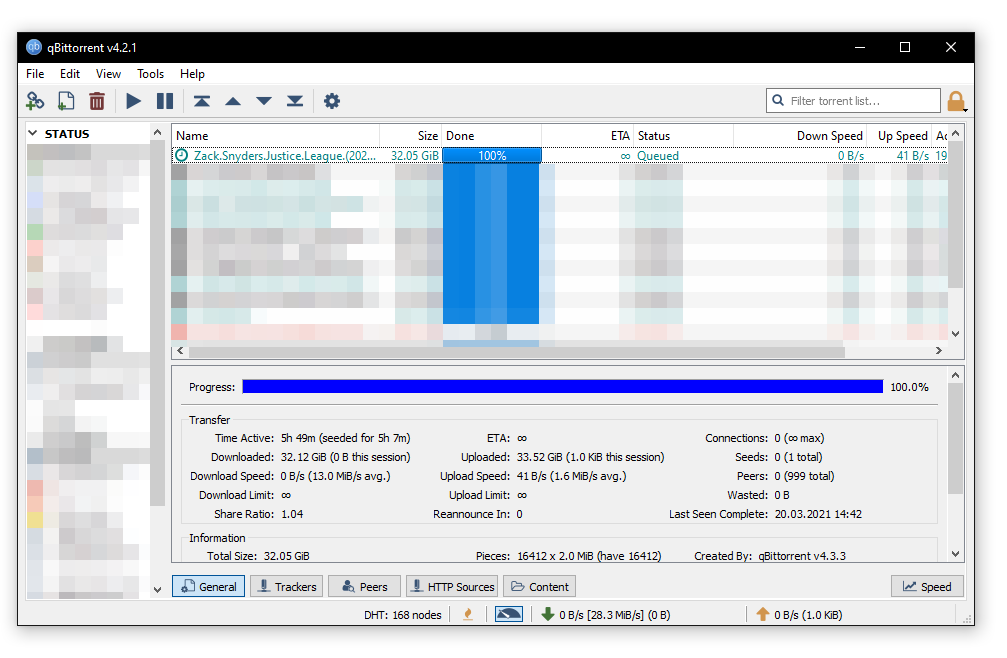Screen dimensions: 1007x658
Task: Sort torrents by the ETA column header
Action: pyautogui.click(x=588, y=136)
